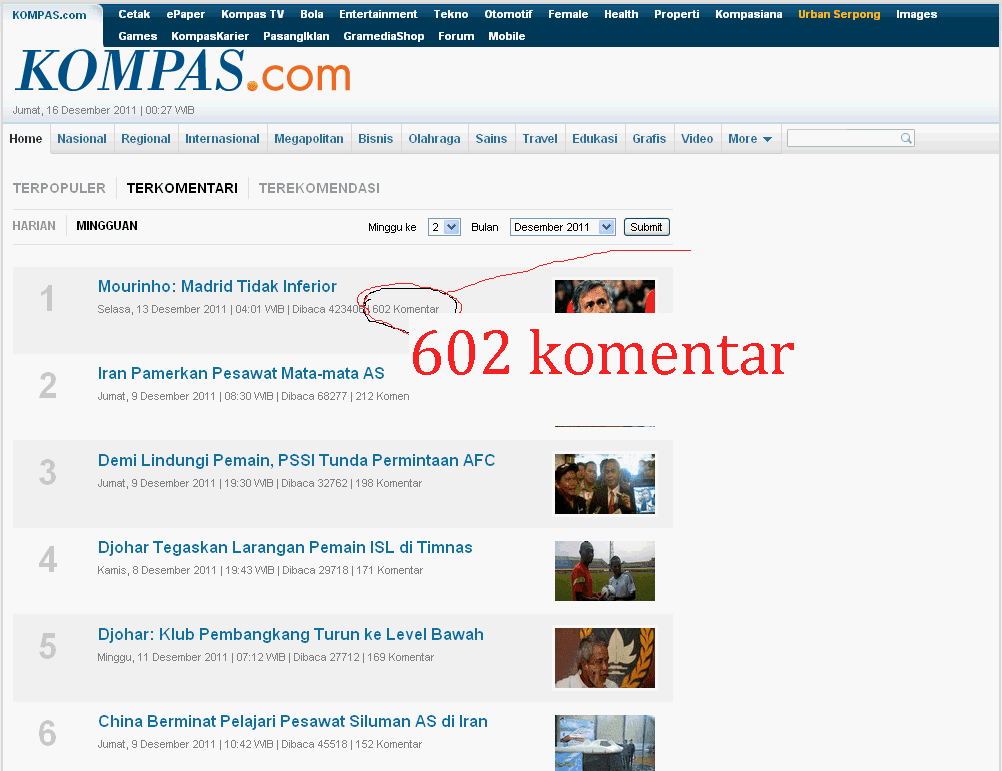Open the Kompas TV link

pyautogui.click(x=252, y=14)
